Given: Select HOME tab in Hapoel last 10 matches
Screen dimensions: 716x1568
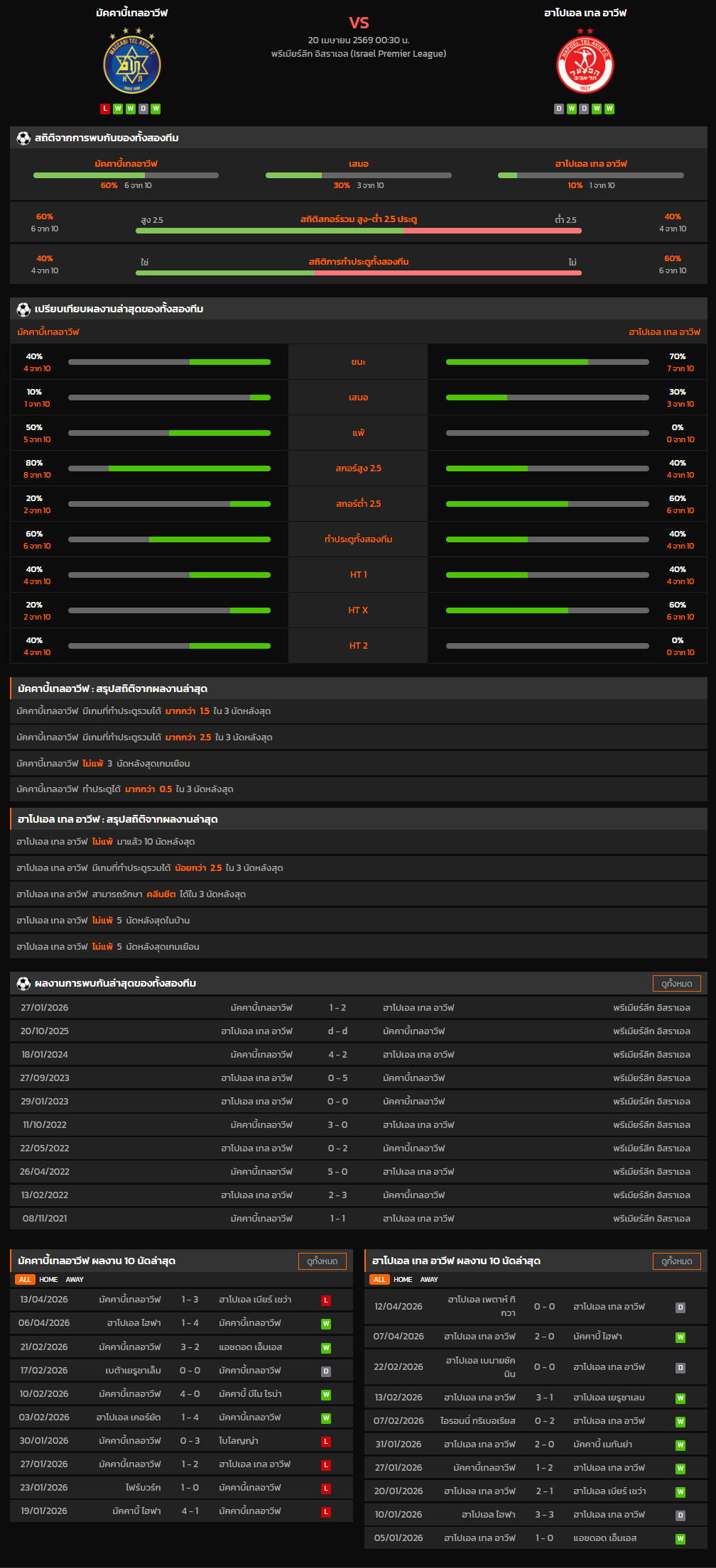Looking at the screenshot, I should pyautogui.click(x=403, y=1279).
